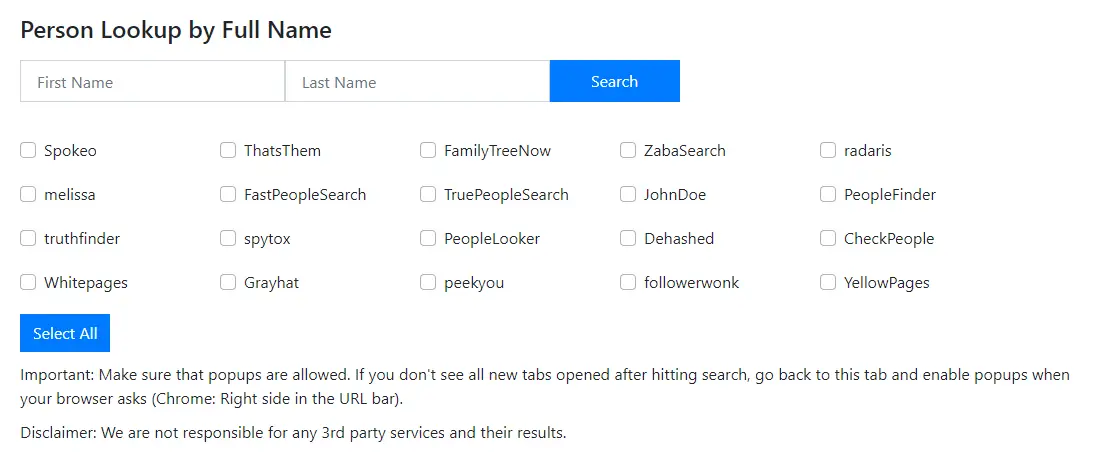
Task: Tick the TruePeopleSearch checkbox
Action: 428,195
